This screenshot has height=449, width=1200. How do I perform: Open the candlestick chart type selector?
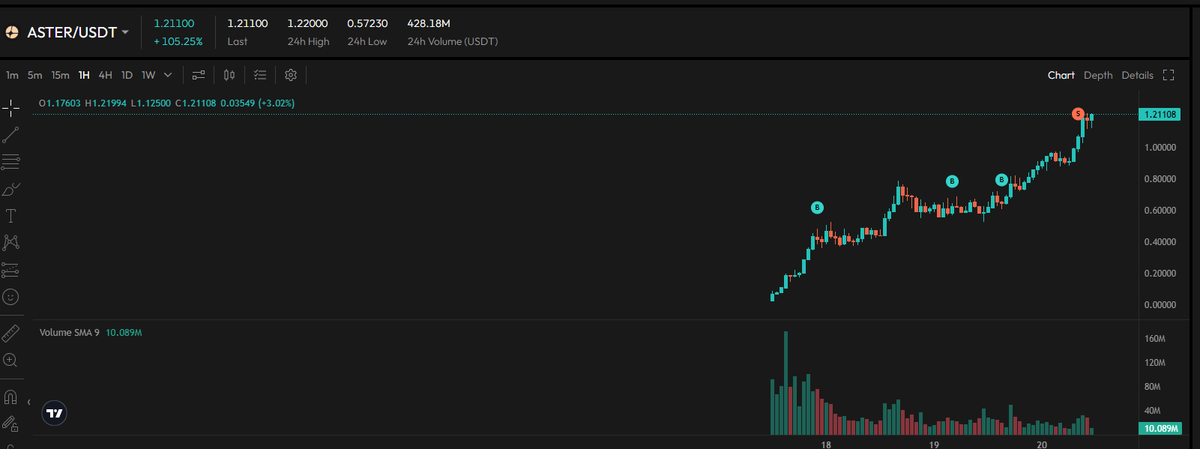[229, 74]
